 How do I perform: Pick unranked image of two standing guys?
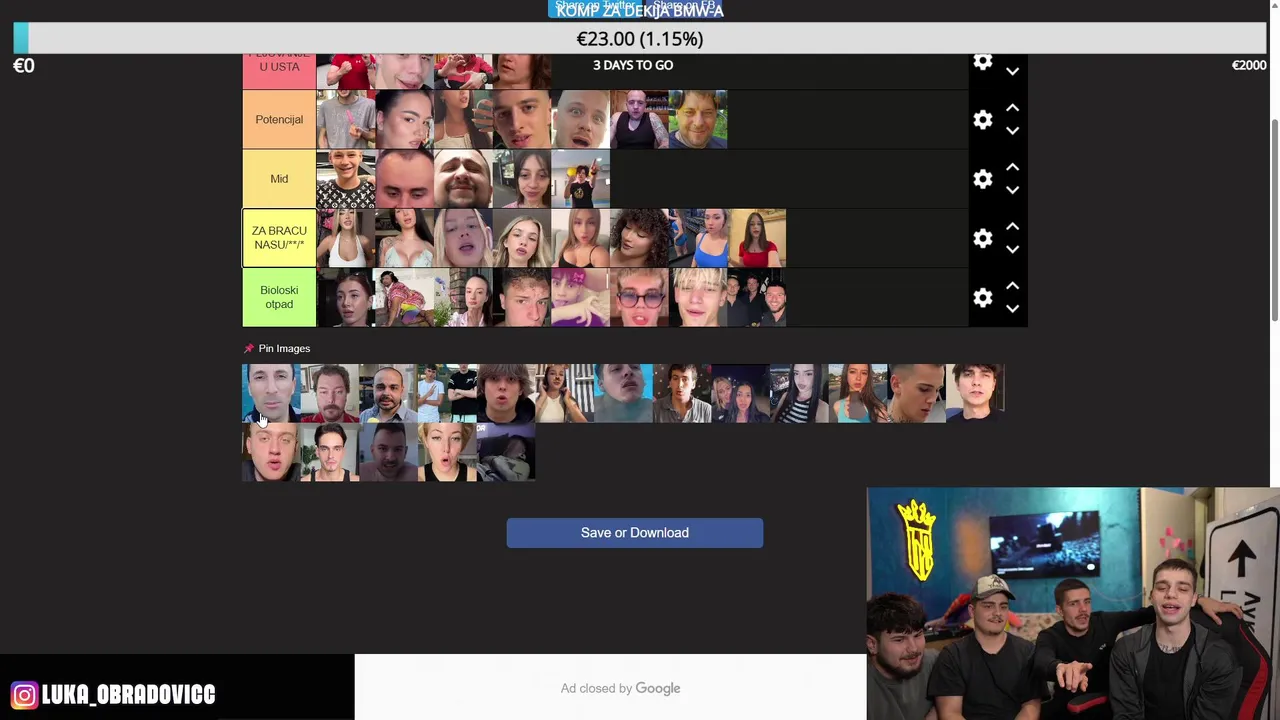coord(447,393)
